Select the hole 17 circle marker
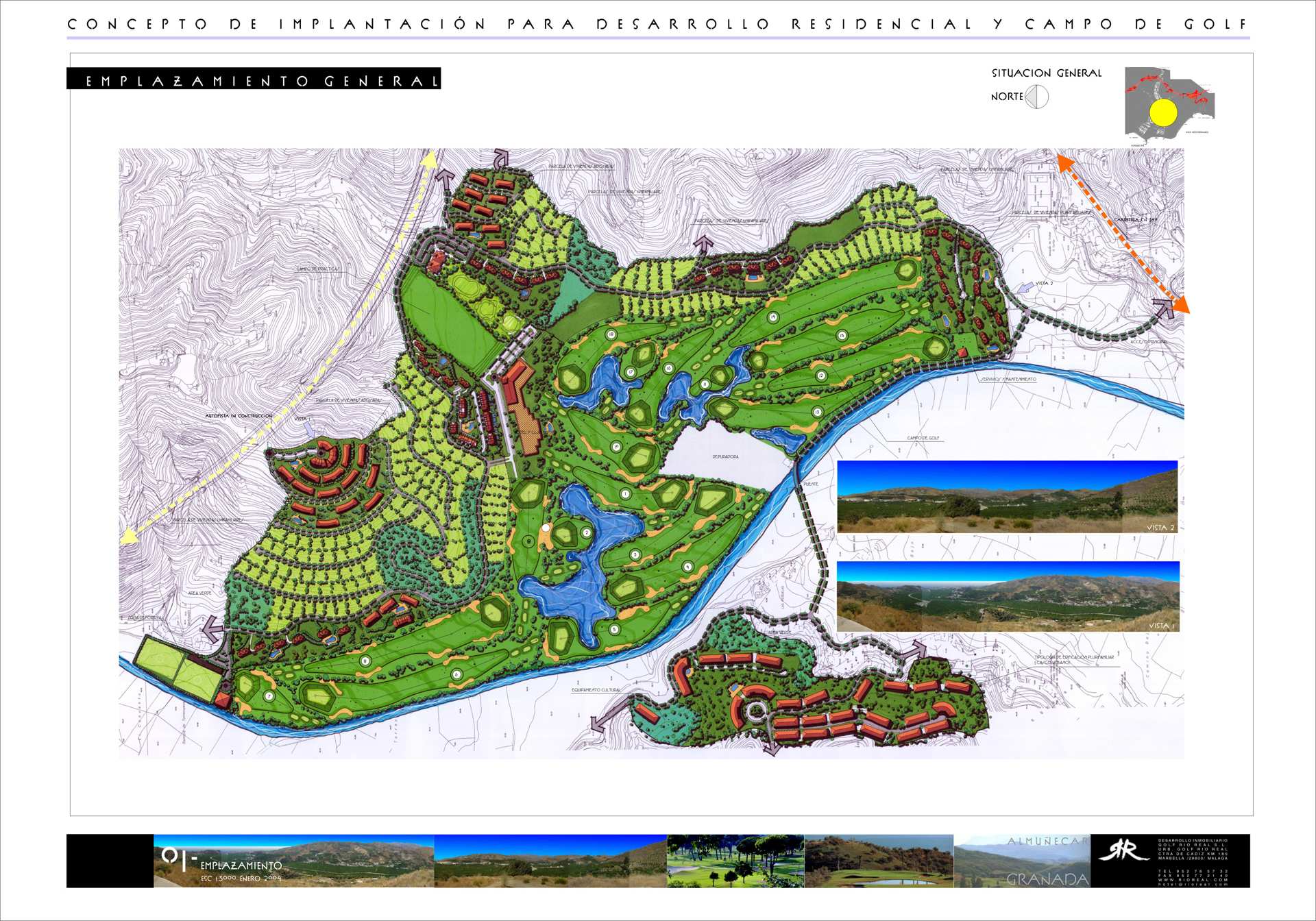Viewport: 1316px width, 921px height. pos(630,372)
